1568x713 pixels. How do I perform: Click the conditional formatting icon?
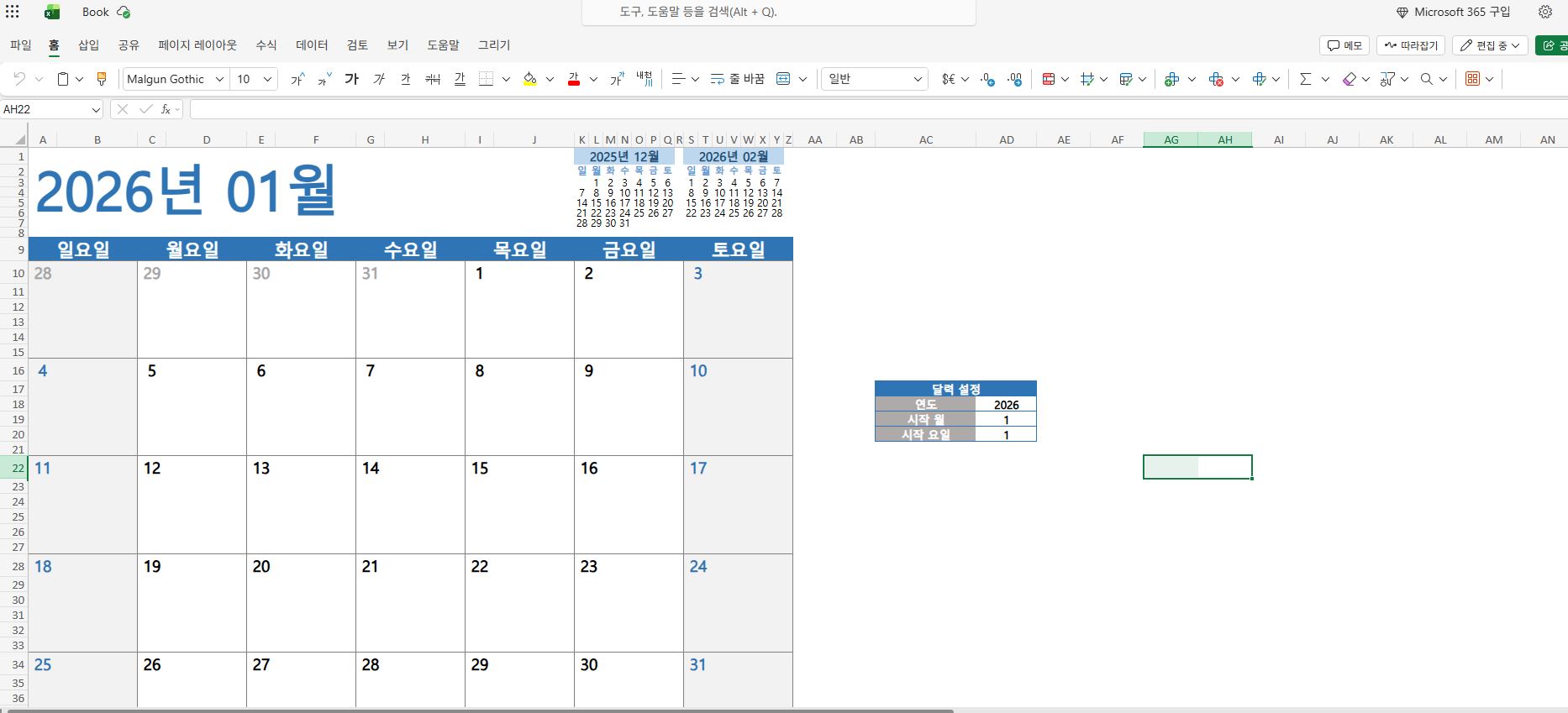click(1049, 79)
